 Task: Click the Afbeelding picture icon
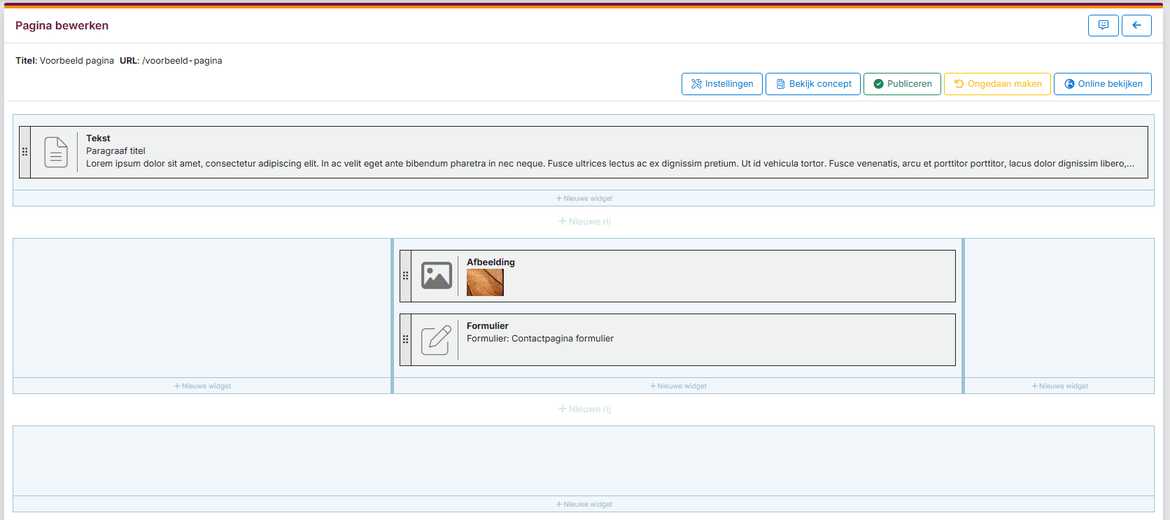tap(436, 276)
